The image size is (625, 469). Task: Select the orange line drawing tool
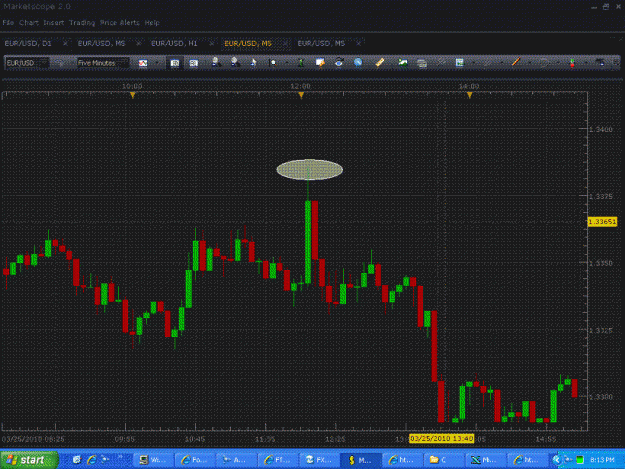click(x=516, y=62)
